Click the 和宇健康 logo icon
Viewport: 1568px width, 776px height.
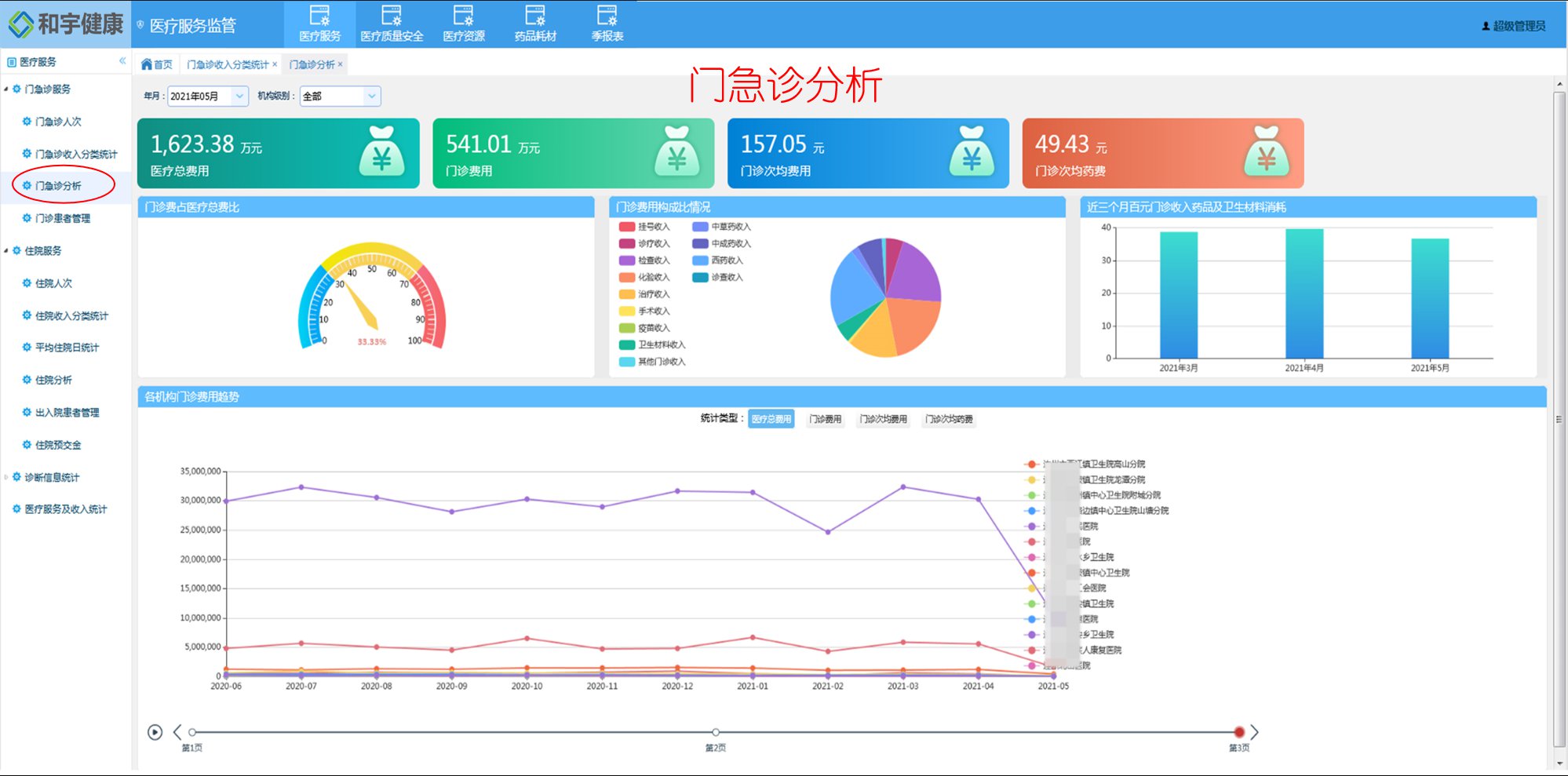[20, 24]
